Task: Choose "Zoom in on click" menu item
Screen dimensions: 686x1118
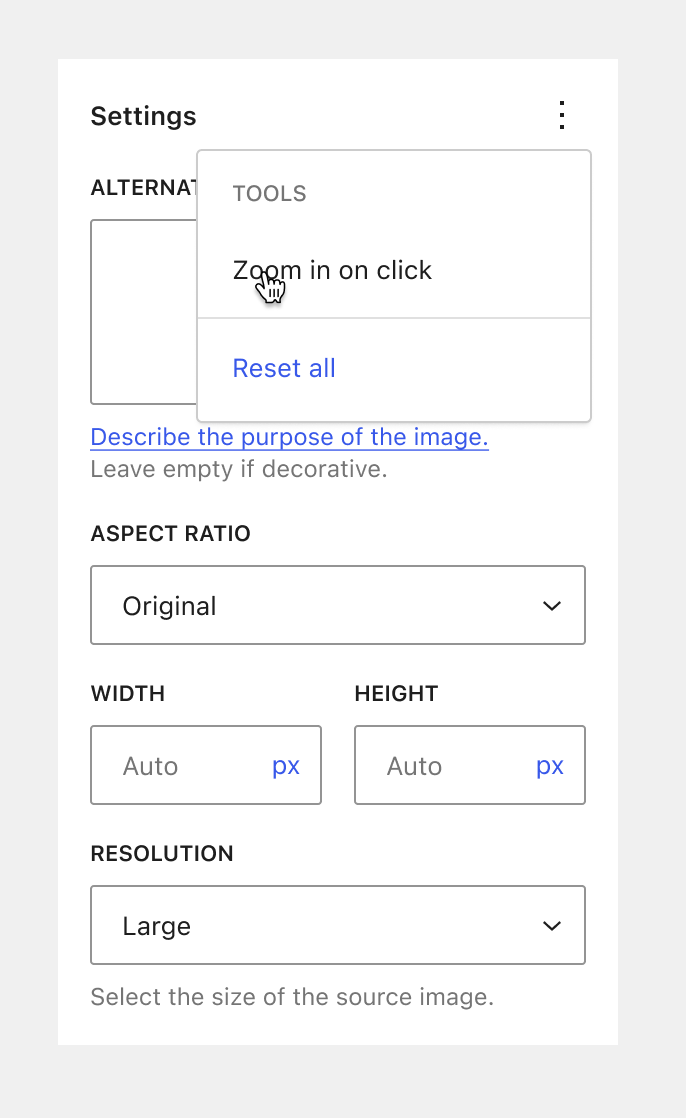Action: (x=332, y=271)
